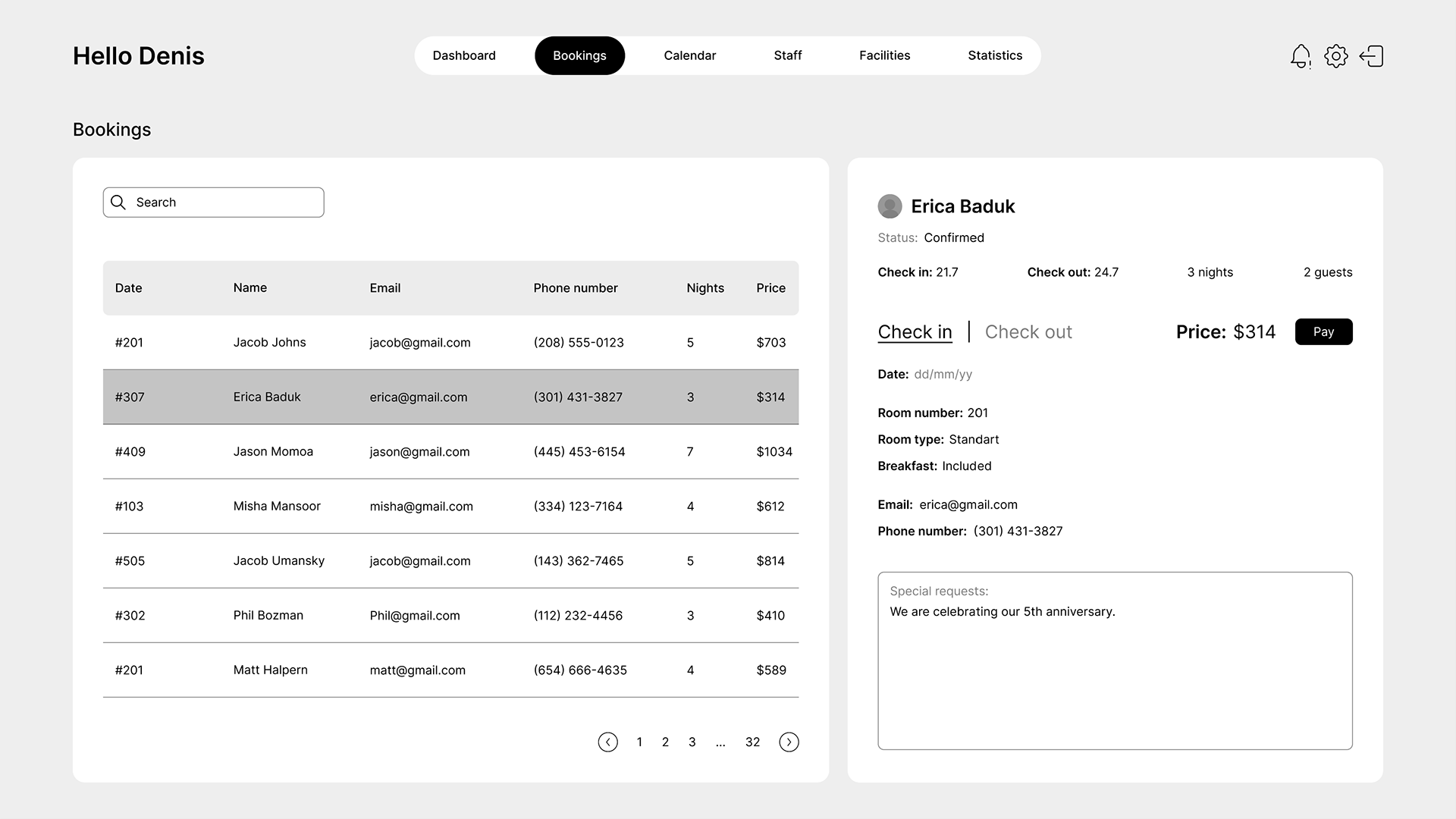Open the Staff tab
This screenshot has width=1456, height=819.
tap(787, 55)
